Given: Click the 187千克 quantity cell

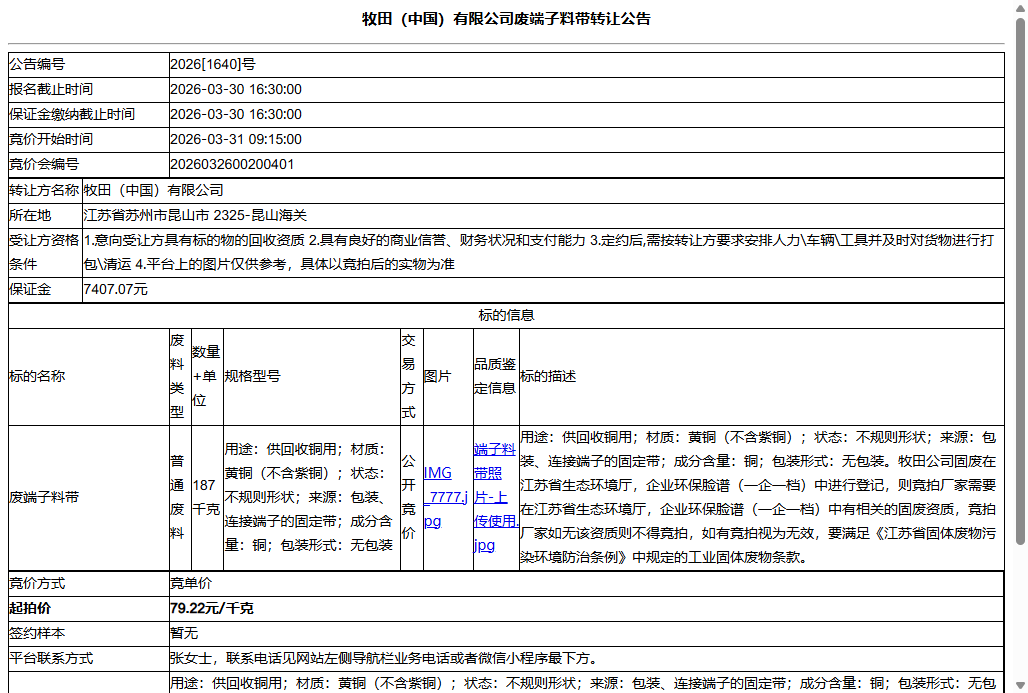Looking at the screenshot, I should pyautogui.click(x=203, y=496).
